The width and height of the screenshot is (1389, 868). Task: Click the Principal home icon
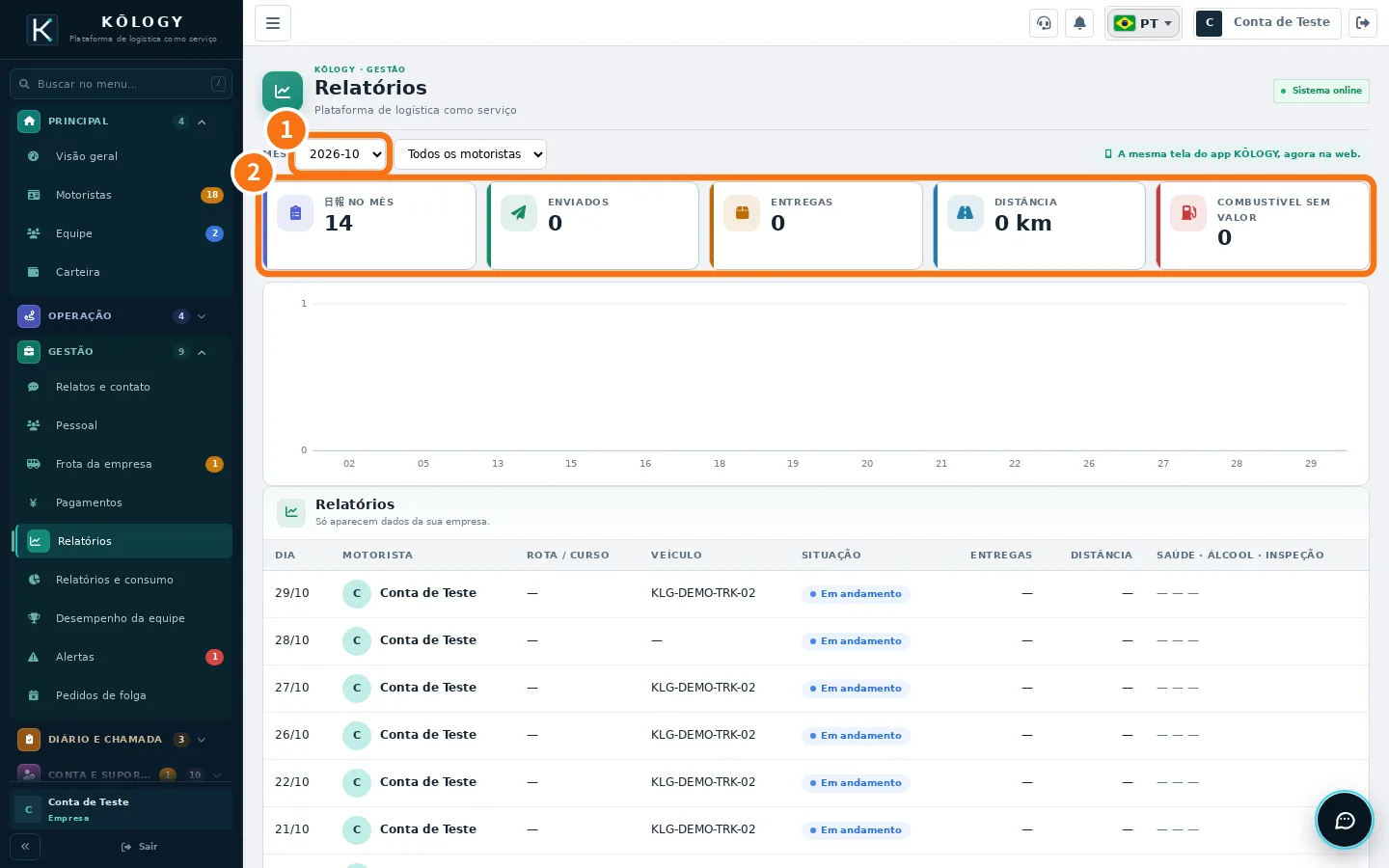pos(29,122)
